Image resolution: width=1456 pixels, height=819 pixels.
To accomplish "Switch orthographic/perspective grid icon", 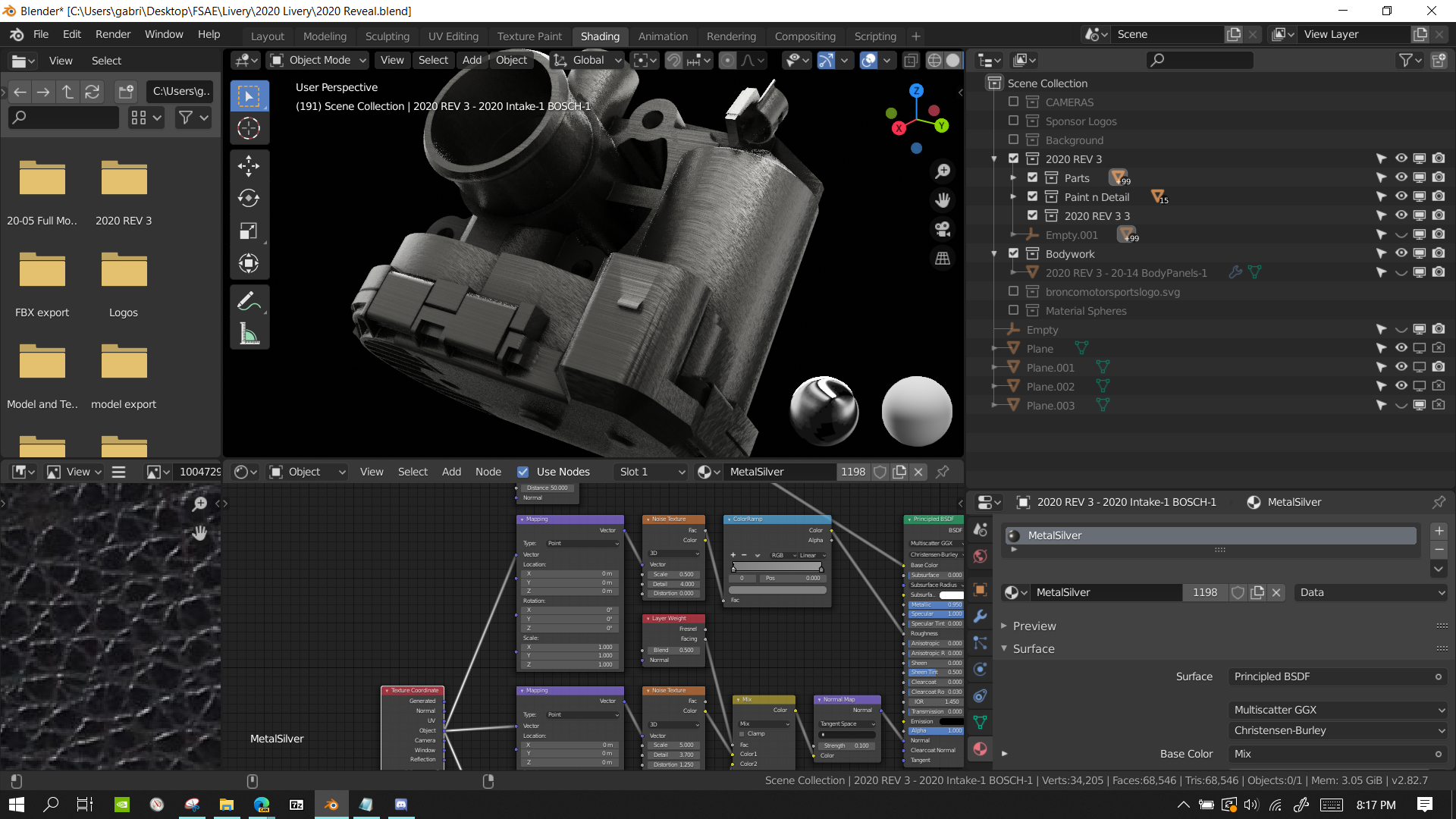I will (x=943, y=259).
